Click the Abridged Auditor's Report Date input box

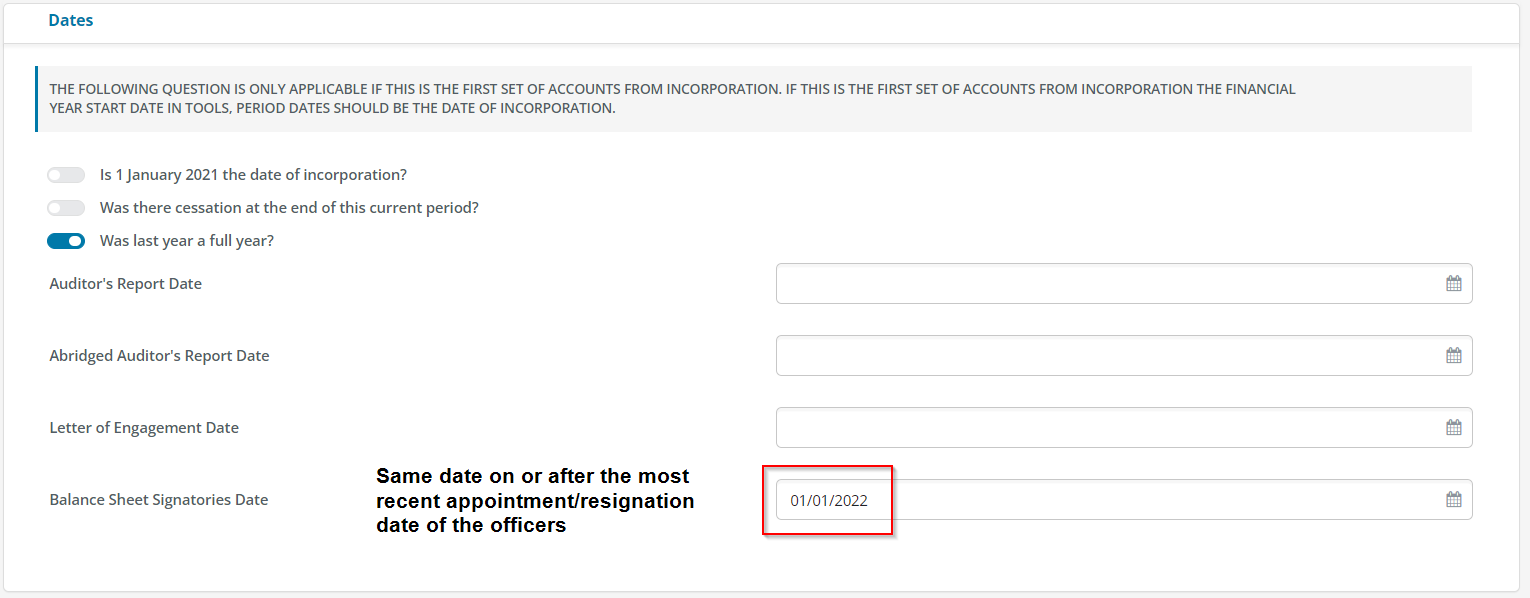1124,356
